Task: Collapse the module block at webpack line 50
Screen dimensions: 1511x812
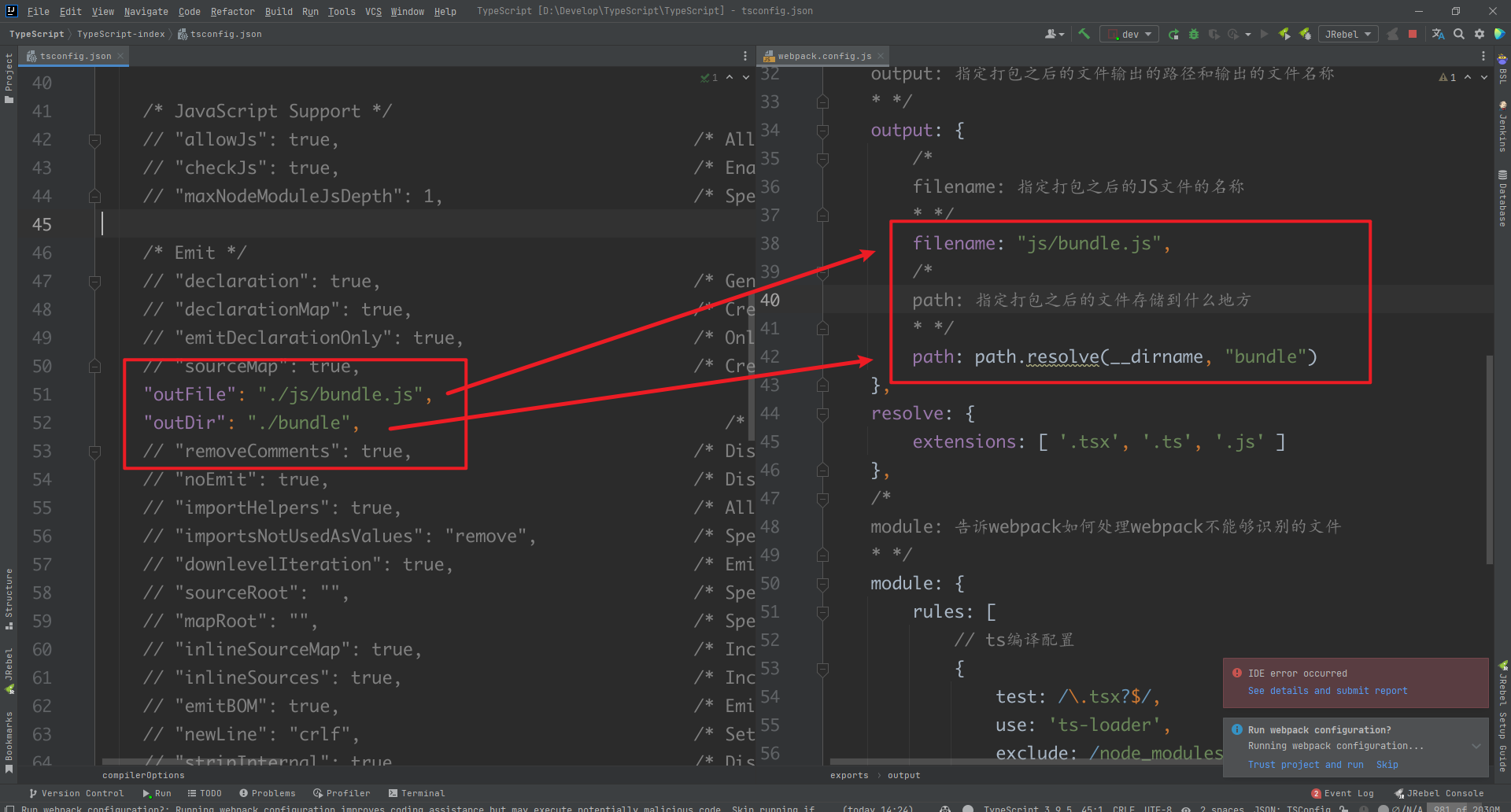Action: 822,584
